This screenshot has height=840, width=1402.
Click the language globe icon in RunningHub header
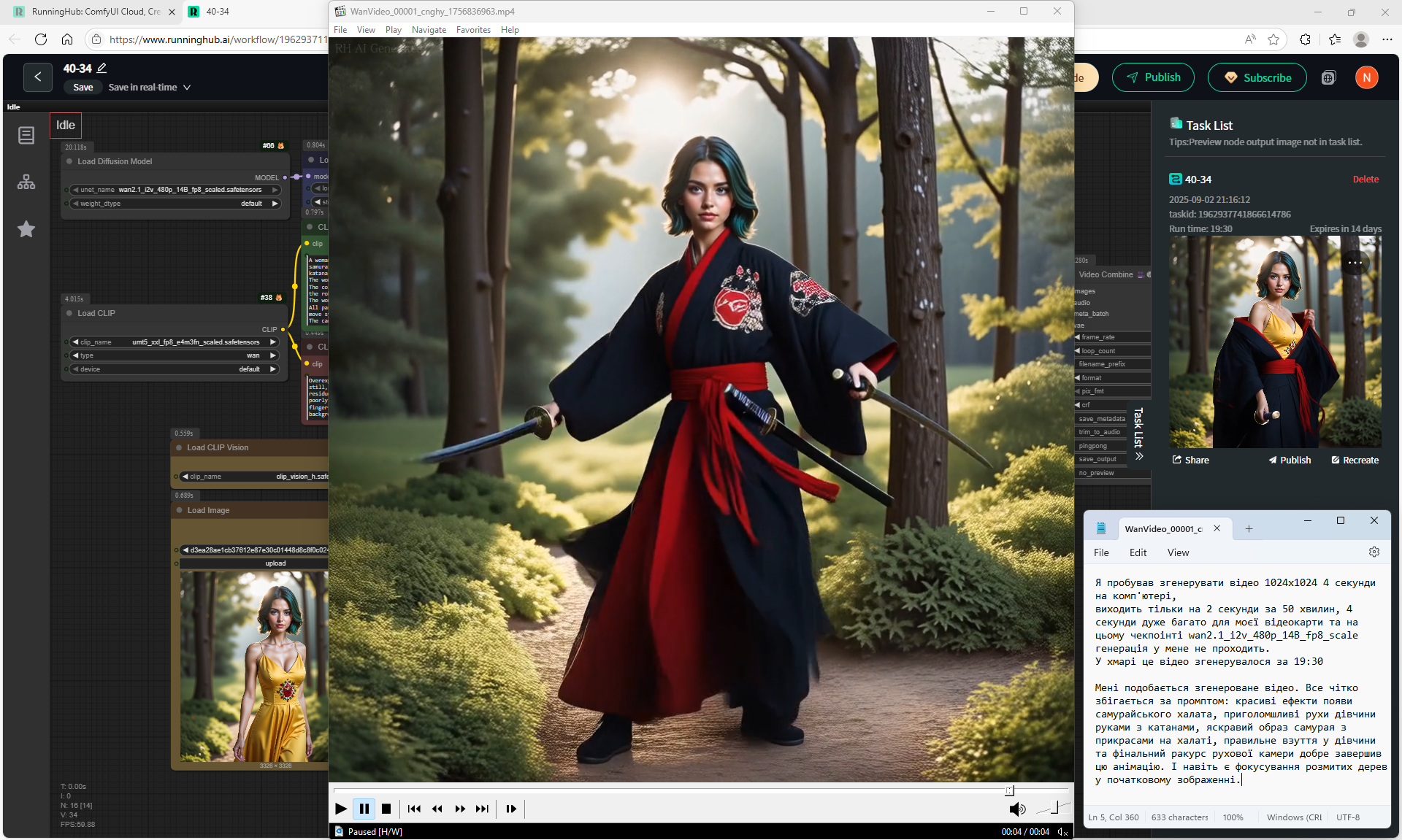point(1328,77)
